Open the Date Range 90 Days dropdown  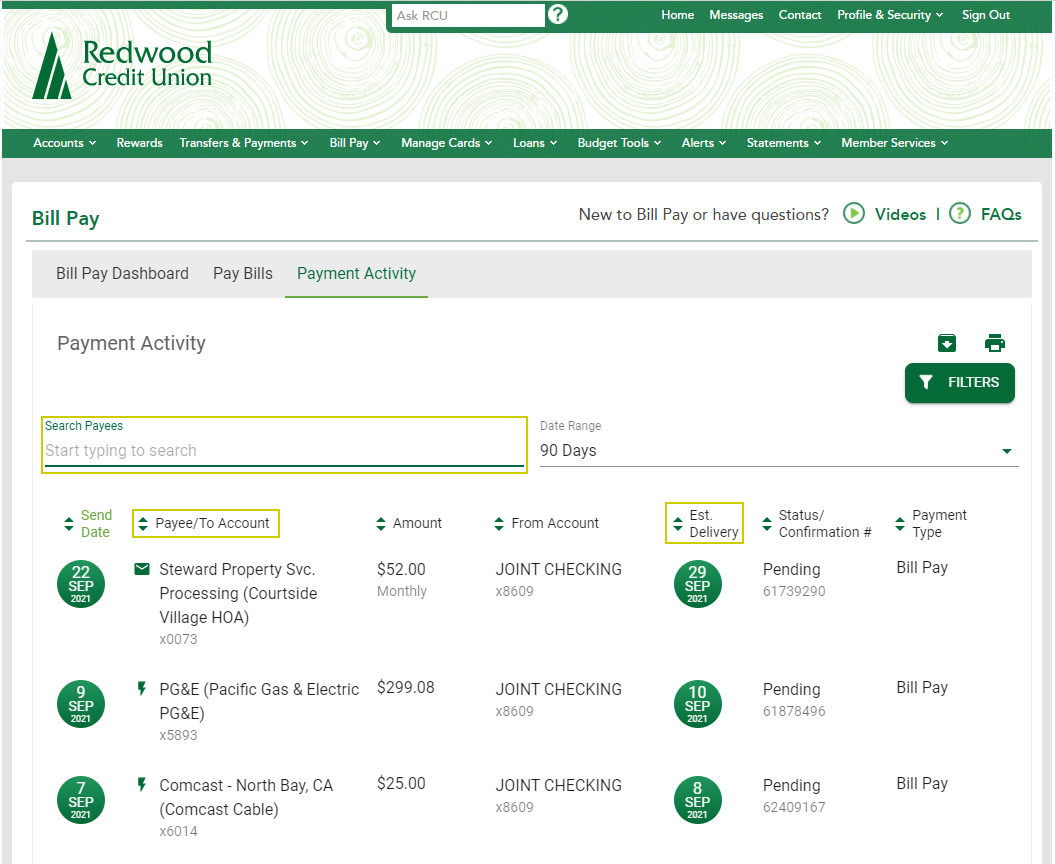point(779,450)
